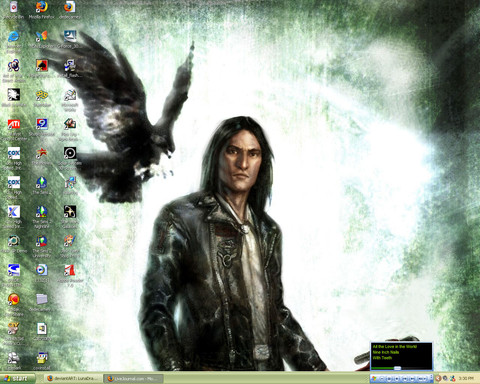Select the Adobe Reader 7.0 icon
The width and height of the screenshot is (480, 384).
(70, 270)
